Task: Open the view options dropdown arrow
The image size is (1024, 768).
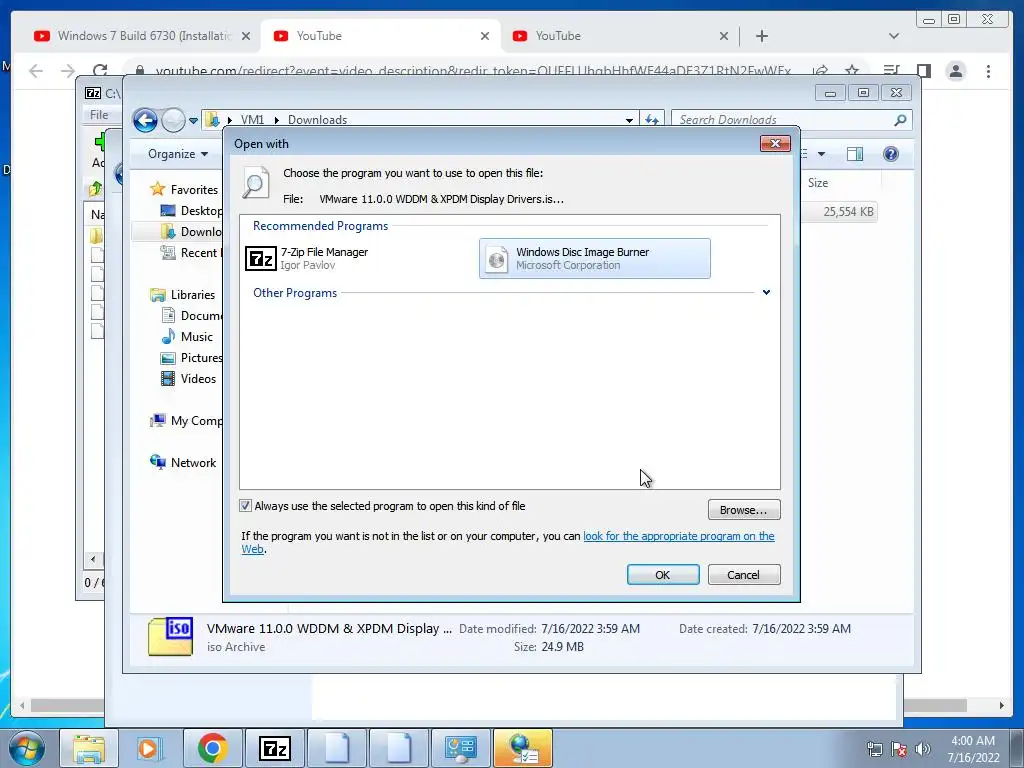Action: (822, 154)
